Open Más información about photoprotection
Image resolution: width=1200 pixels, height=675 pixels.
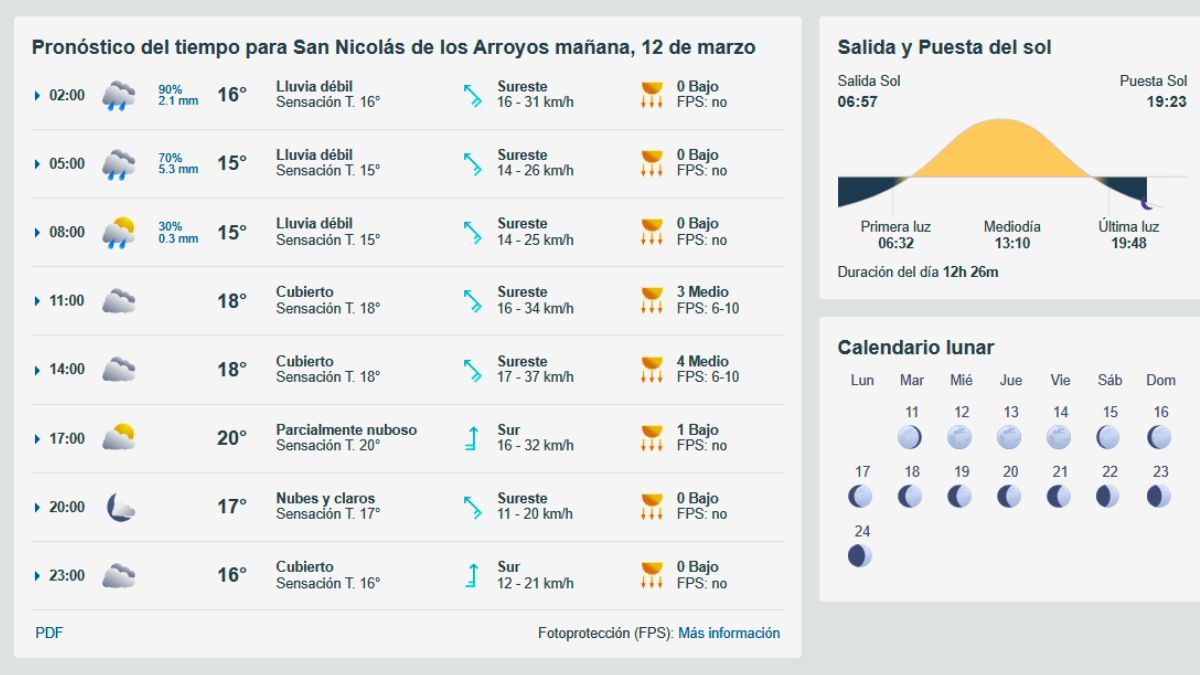[x=729, y=633]
